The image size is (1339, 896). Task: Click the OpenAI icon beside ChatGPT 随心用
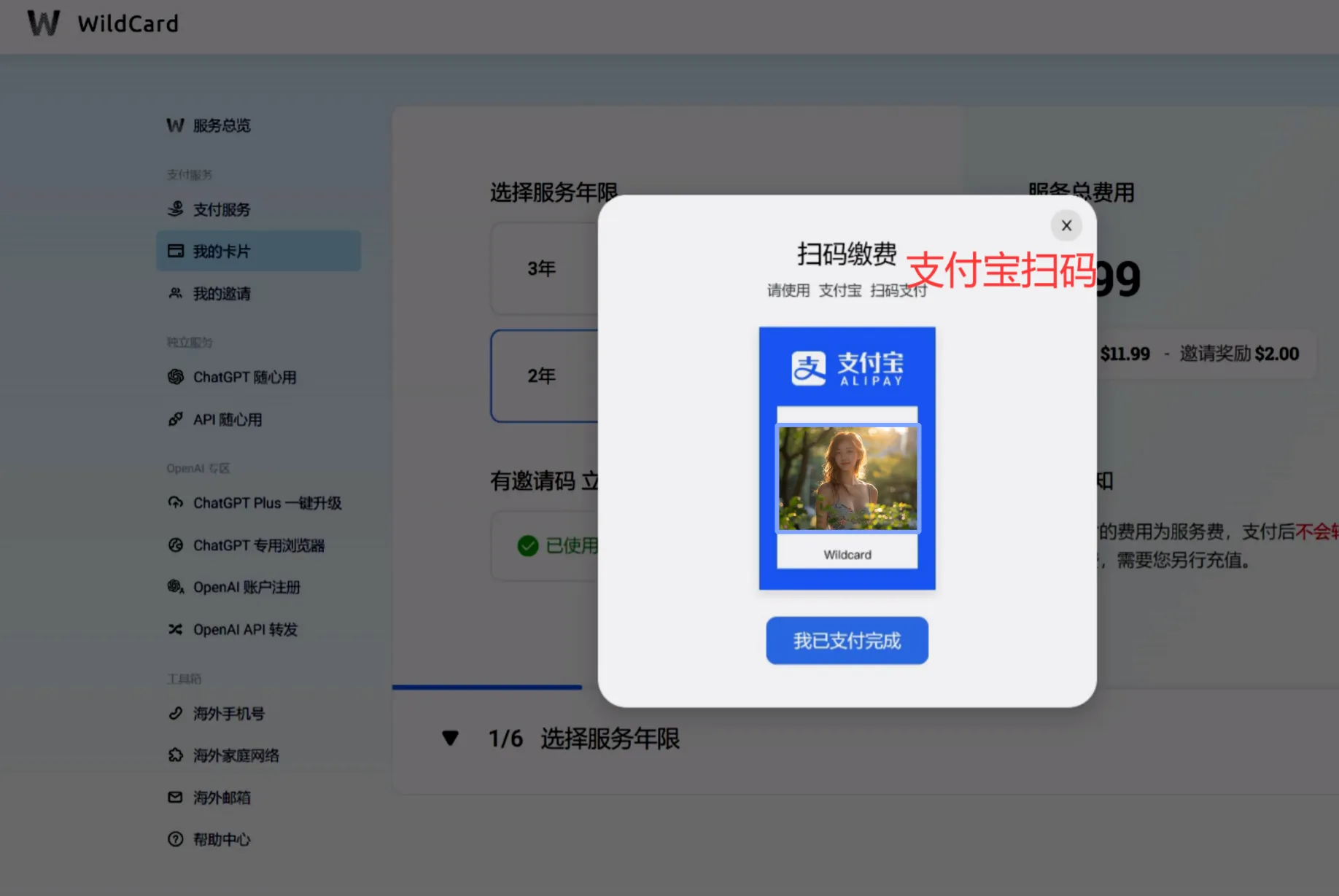[175, 377]
